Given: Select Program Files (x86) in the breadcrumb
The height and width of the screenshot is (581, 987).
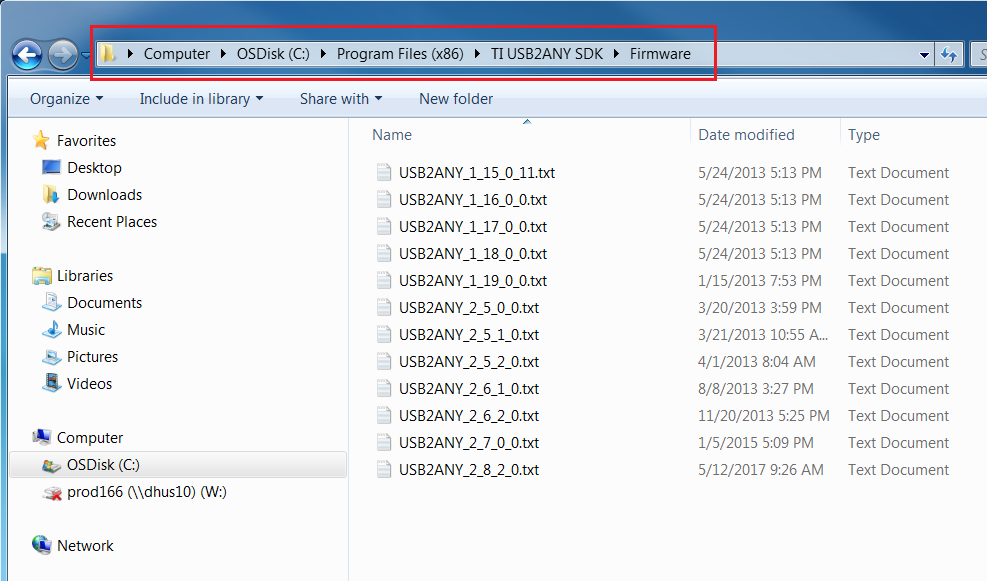Looking at the screenshot, I should 400,54.
